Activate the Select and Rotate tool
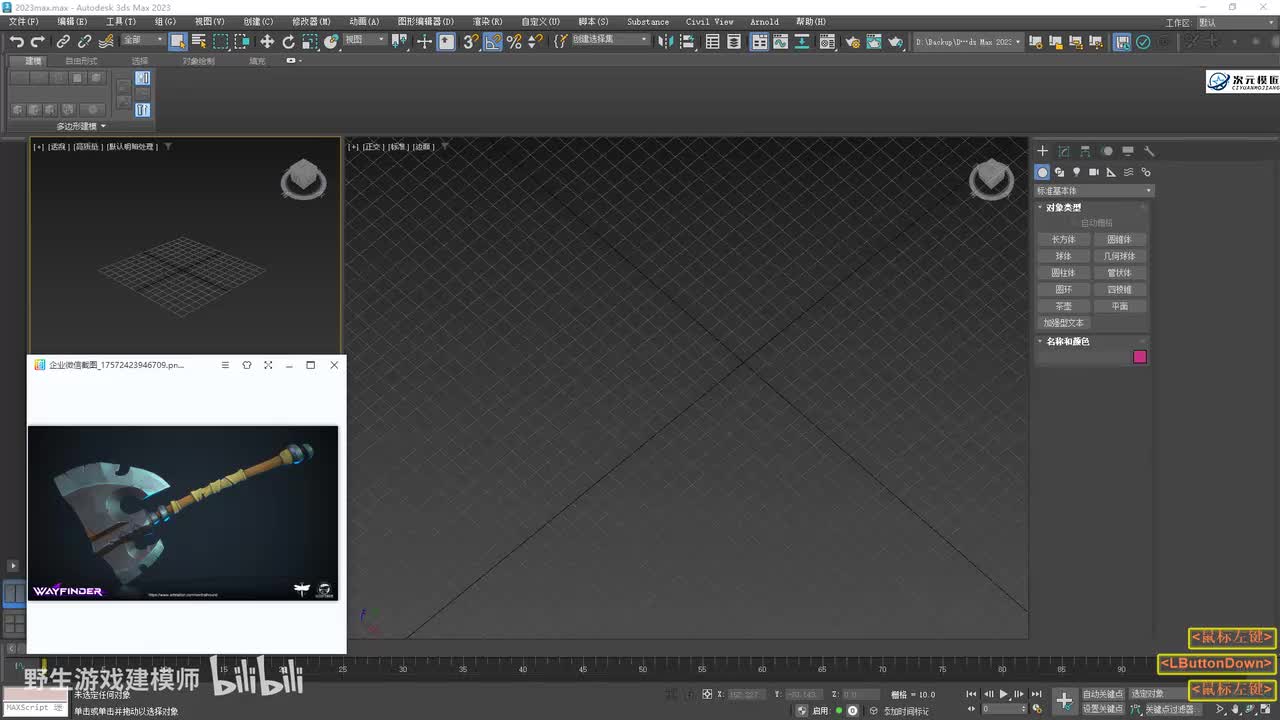The width and height of the screenshot is (1280, 720). point(289,41)
